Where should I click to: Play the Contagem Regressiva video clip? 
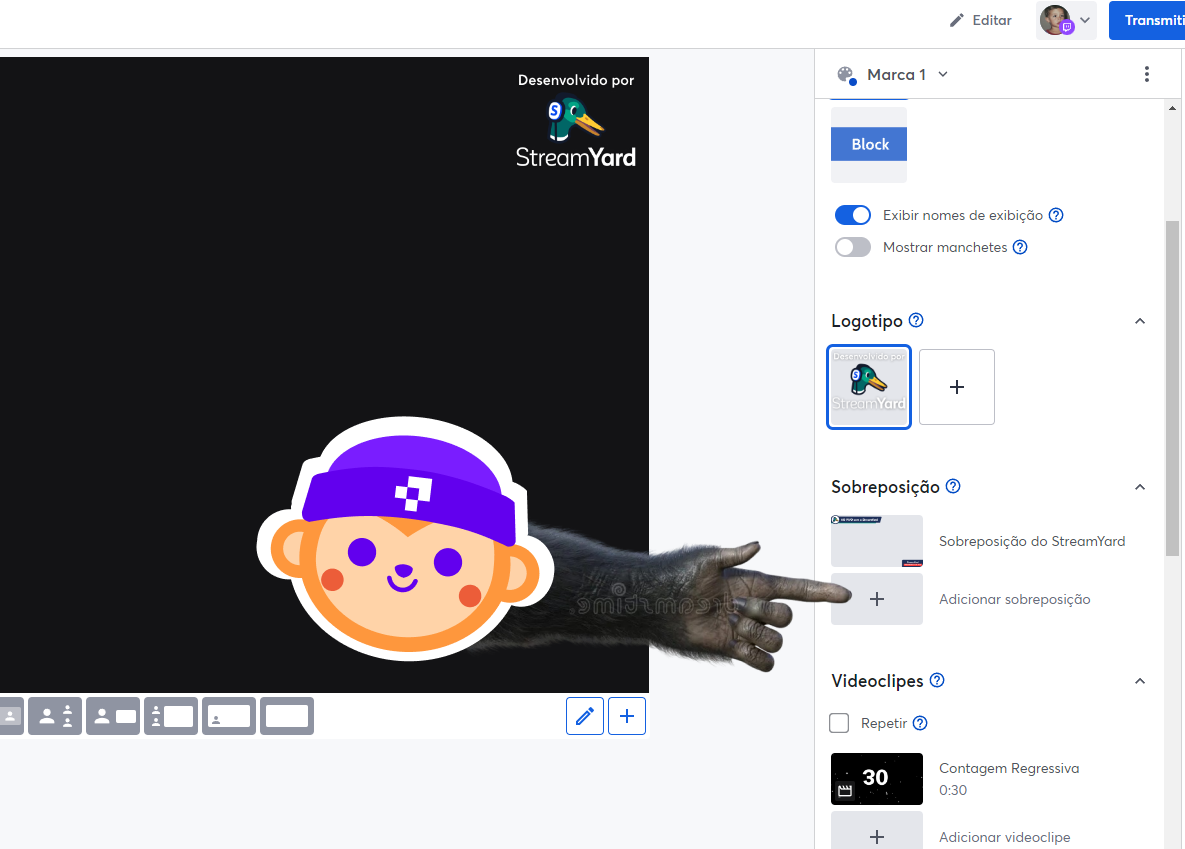click(x=877, y=779)
